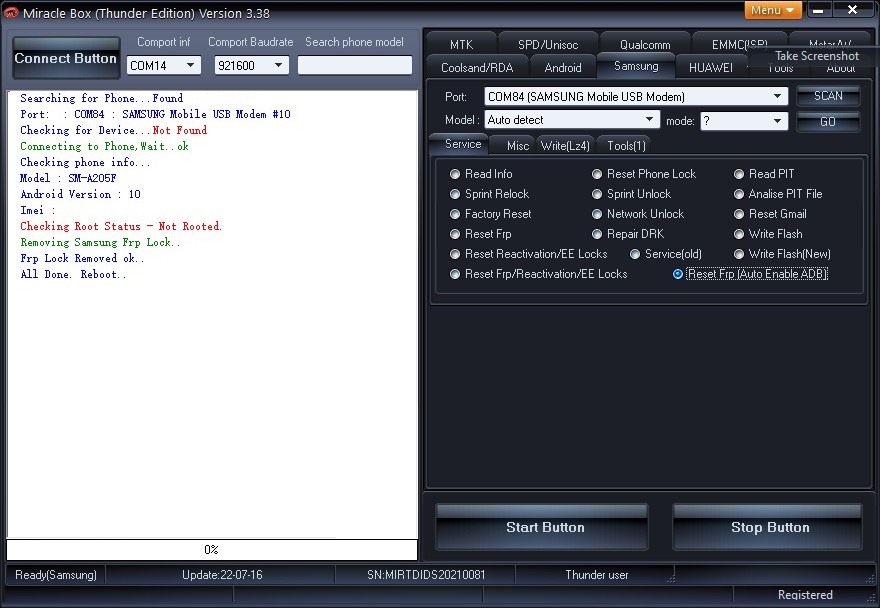Image resolution: width=880 pixels, height=608 pixels.
Task: Click the Registered status text
Action: click(805, 595)
